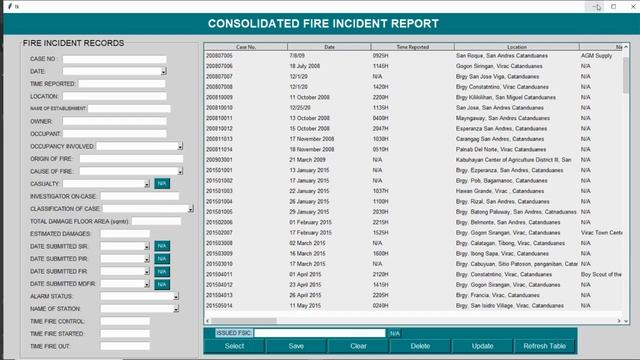Open the DATE dropdown arrow

(x=163, y=71)
